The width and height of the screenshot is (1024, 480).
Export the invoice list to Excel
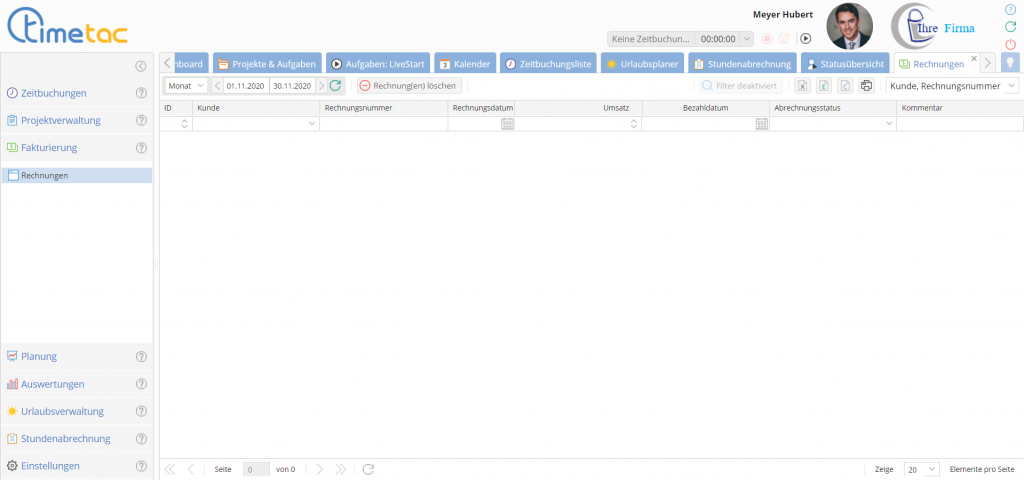click(802, 86)
